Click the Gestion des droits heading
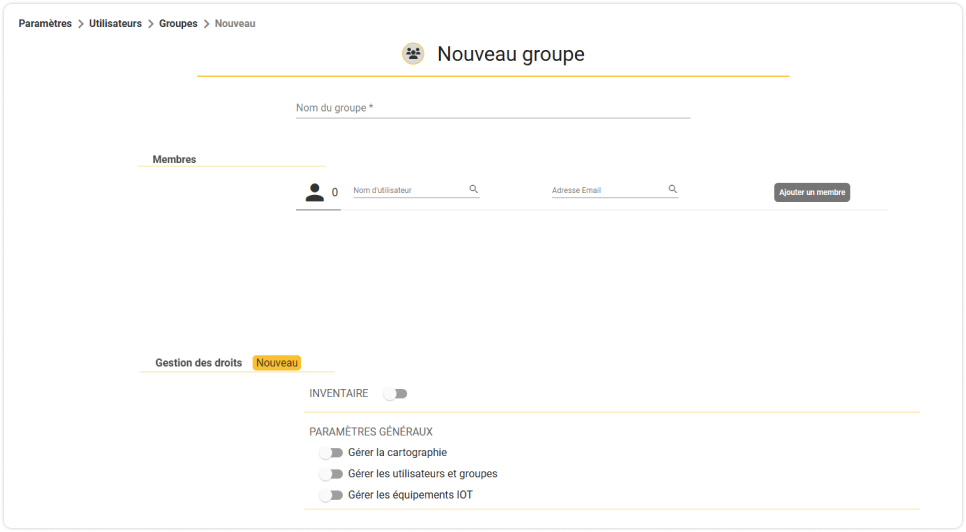966x532 pixels. point(198,363)
